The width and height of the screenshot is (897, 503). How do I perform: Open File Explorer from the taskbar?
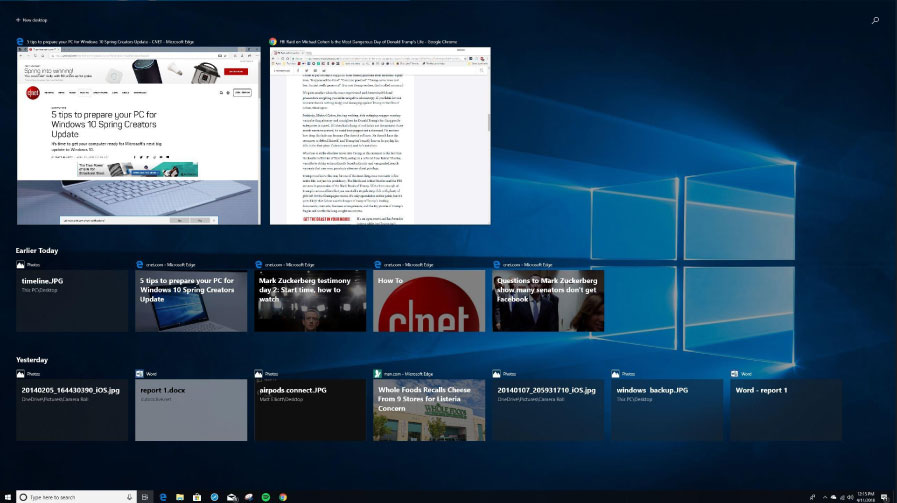coord(179,496)
